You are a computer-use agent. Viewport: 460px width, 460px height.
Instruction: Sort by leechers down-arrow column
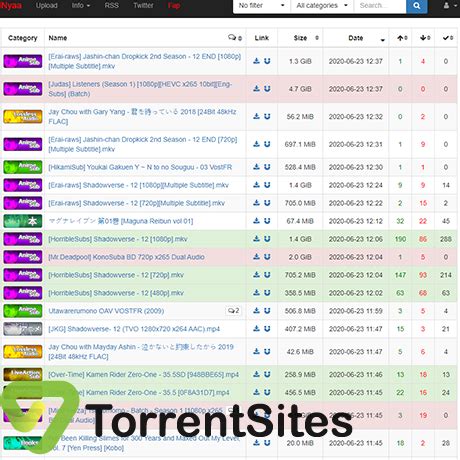click(x=423, y=38)
